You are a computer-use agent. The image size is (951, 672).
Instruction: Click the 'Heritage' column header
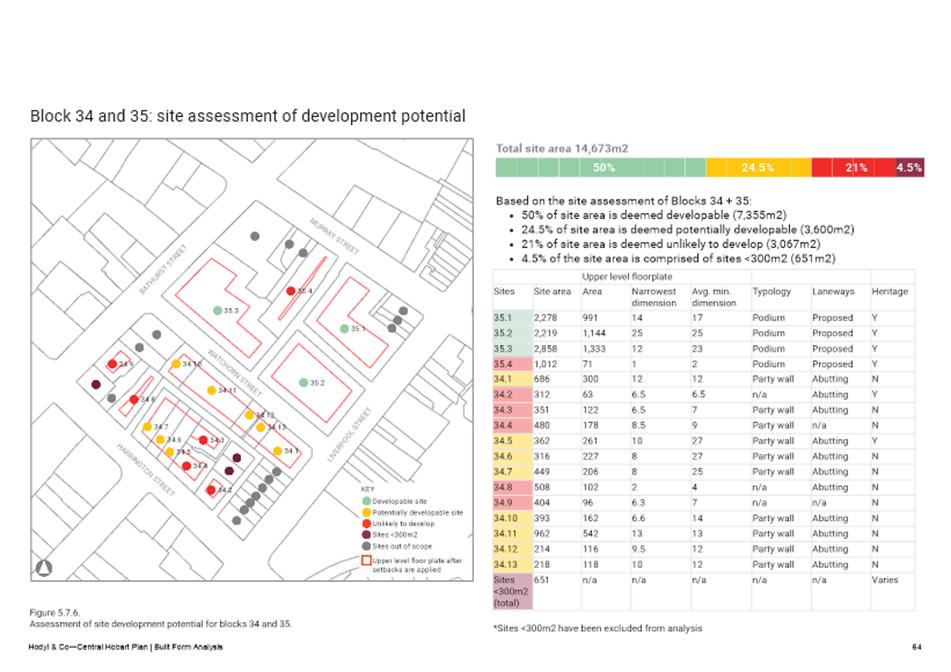(890, 292)
